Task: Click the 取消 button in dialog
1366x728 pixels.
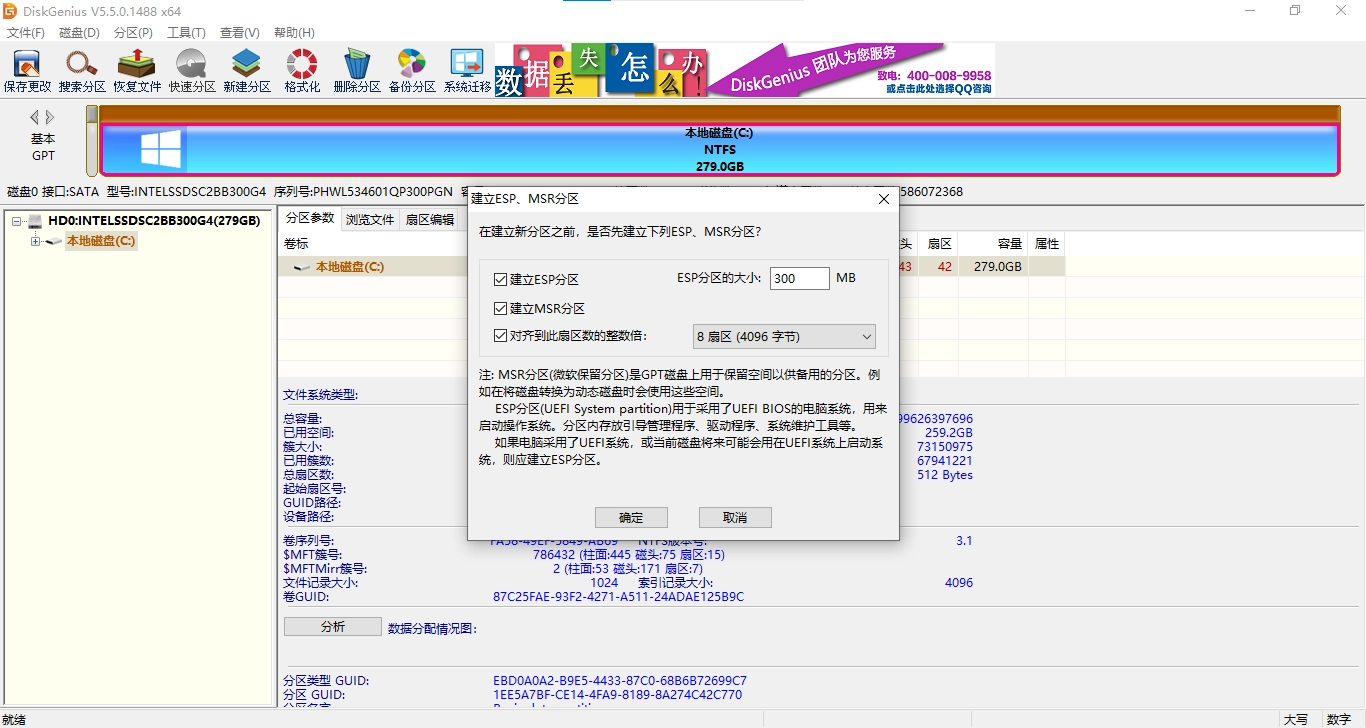Action: click(x=735, y=517)
